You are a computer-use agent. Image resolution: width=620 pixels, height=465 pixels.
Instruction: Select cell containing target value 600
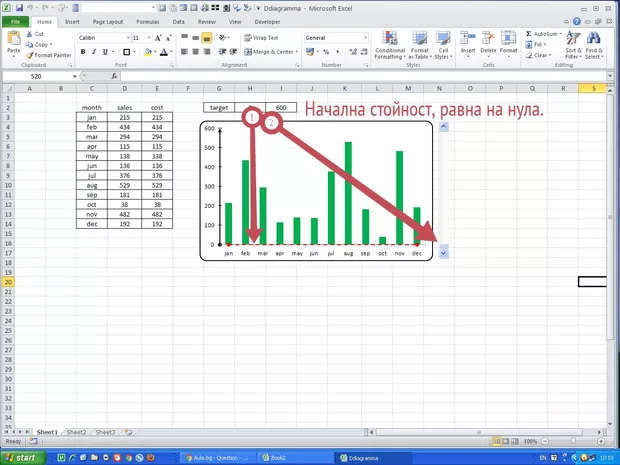(x=281, y=108)
